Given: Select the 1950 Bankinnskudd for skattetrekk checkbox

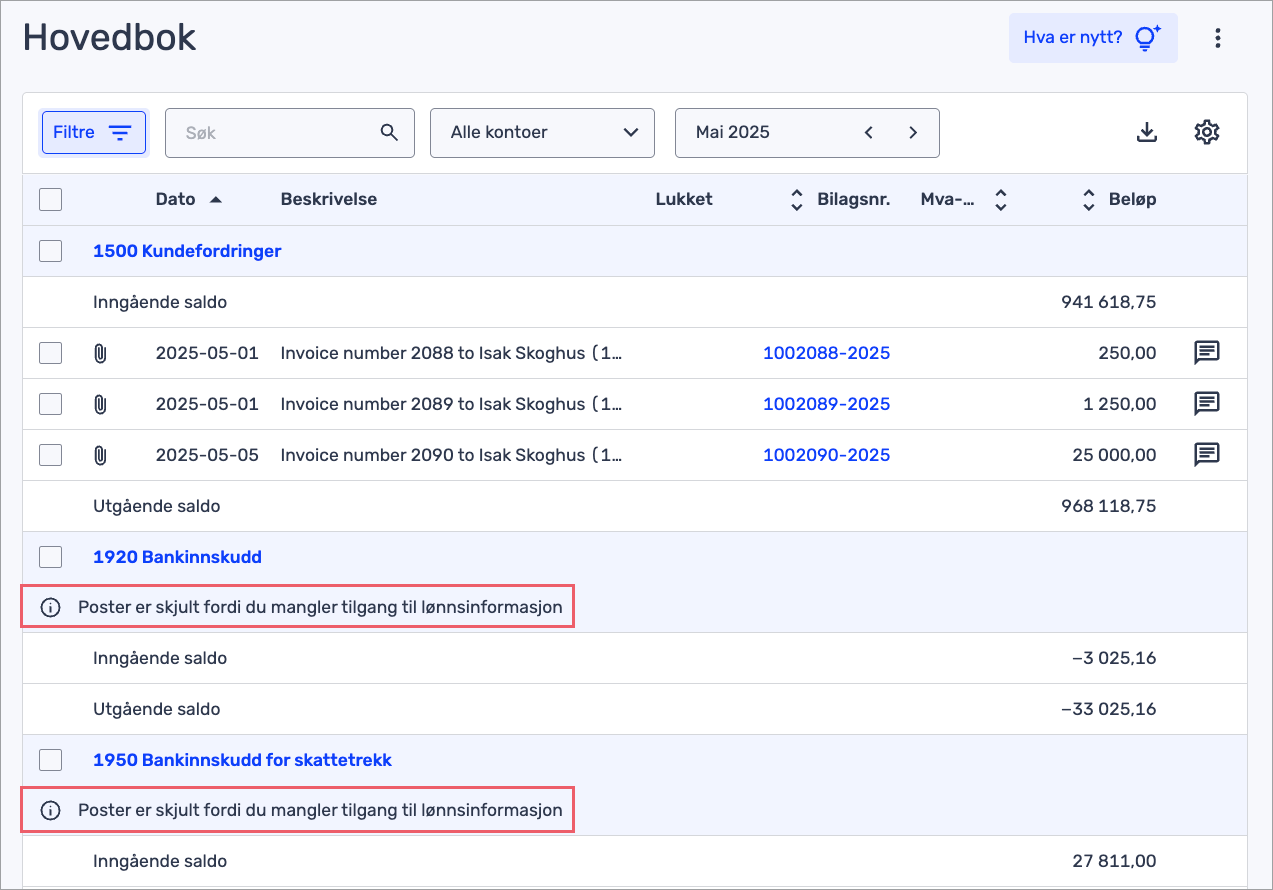Looking at the screenshot, I should [50, 760].
